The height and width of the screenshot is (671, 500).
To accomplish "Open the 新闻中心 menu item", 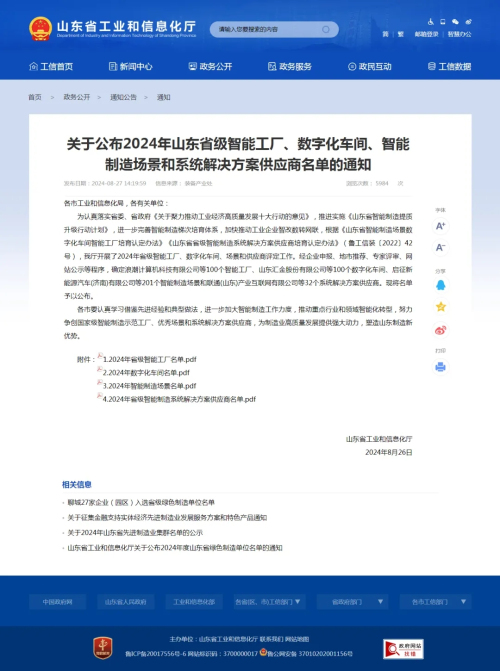I will 131,66.
